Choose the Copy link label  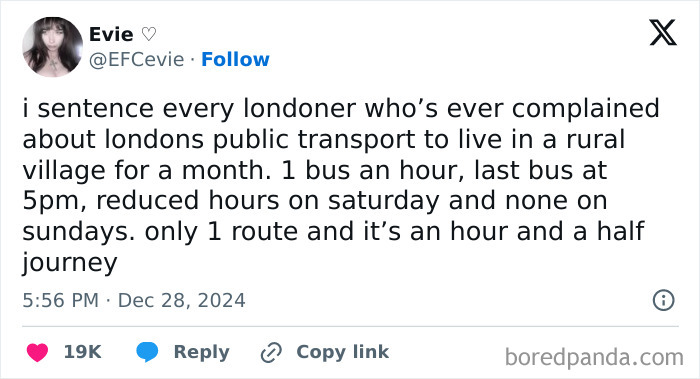[342, 352]
